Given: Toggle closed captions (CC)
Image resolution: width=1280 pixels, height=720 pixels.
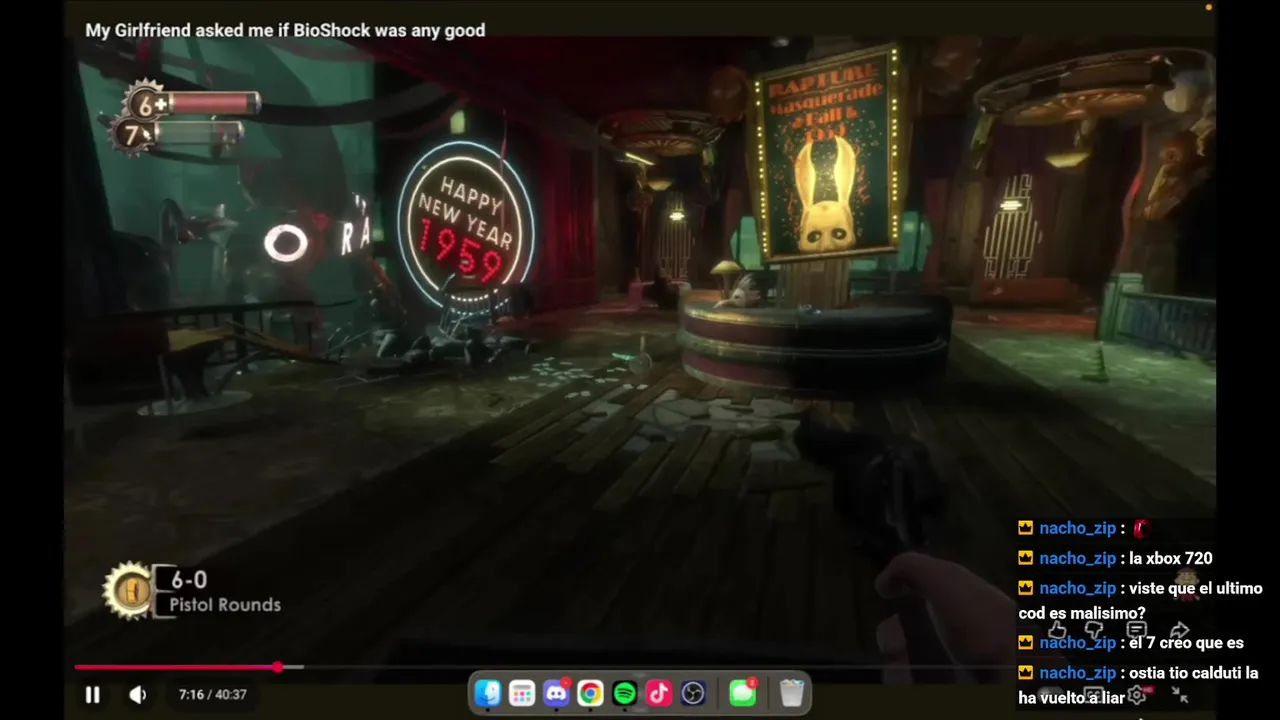Looking at the screenshot, I should (1094, 694).
